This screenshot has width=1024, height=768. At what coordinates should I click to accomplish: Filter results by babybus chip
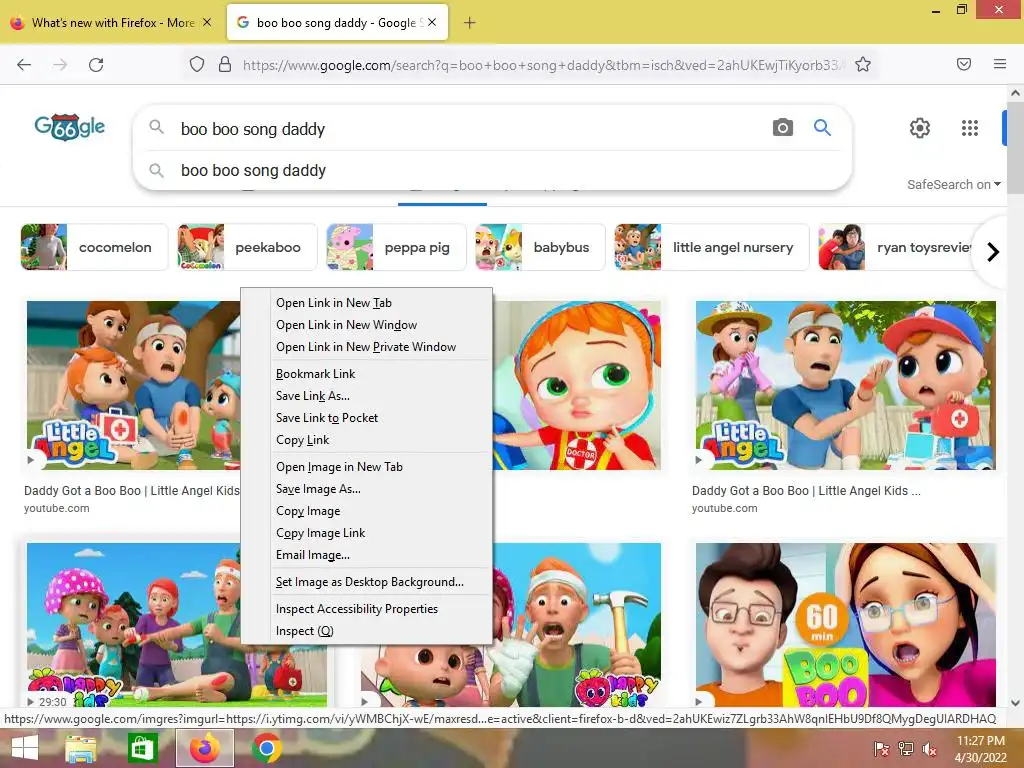click(540, 248)
